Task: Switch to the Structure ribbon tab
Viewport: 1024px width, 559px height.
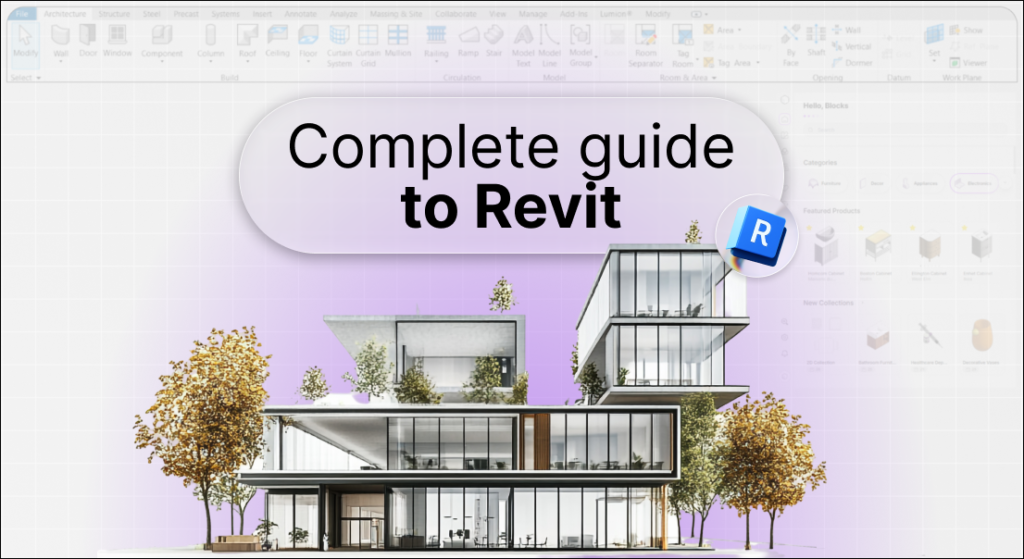Action: click(x=114, y=14)
